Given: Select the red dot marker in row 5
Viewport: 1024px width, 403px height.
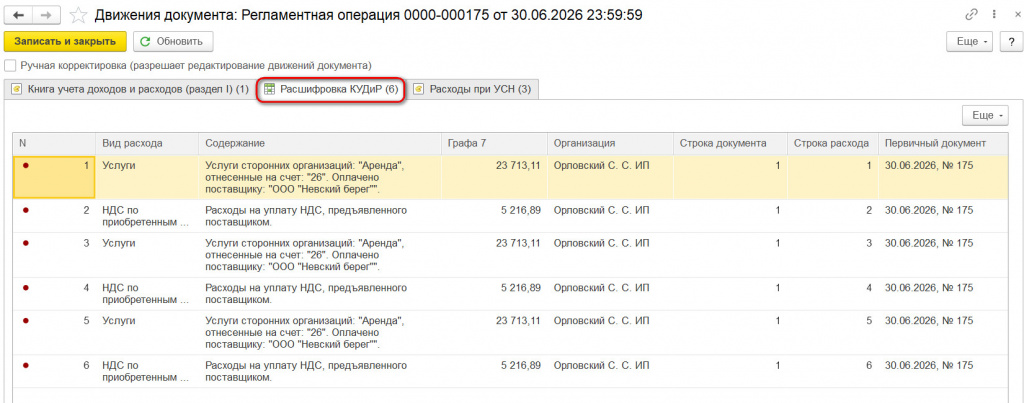Looking at the screenshot, I should [26, 321].
